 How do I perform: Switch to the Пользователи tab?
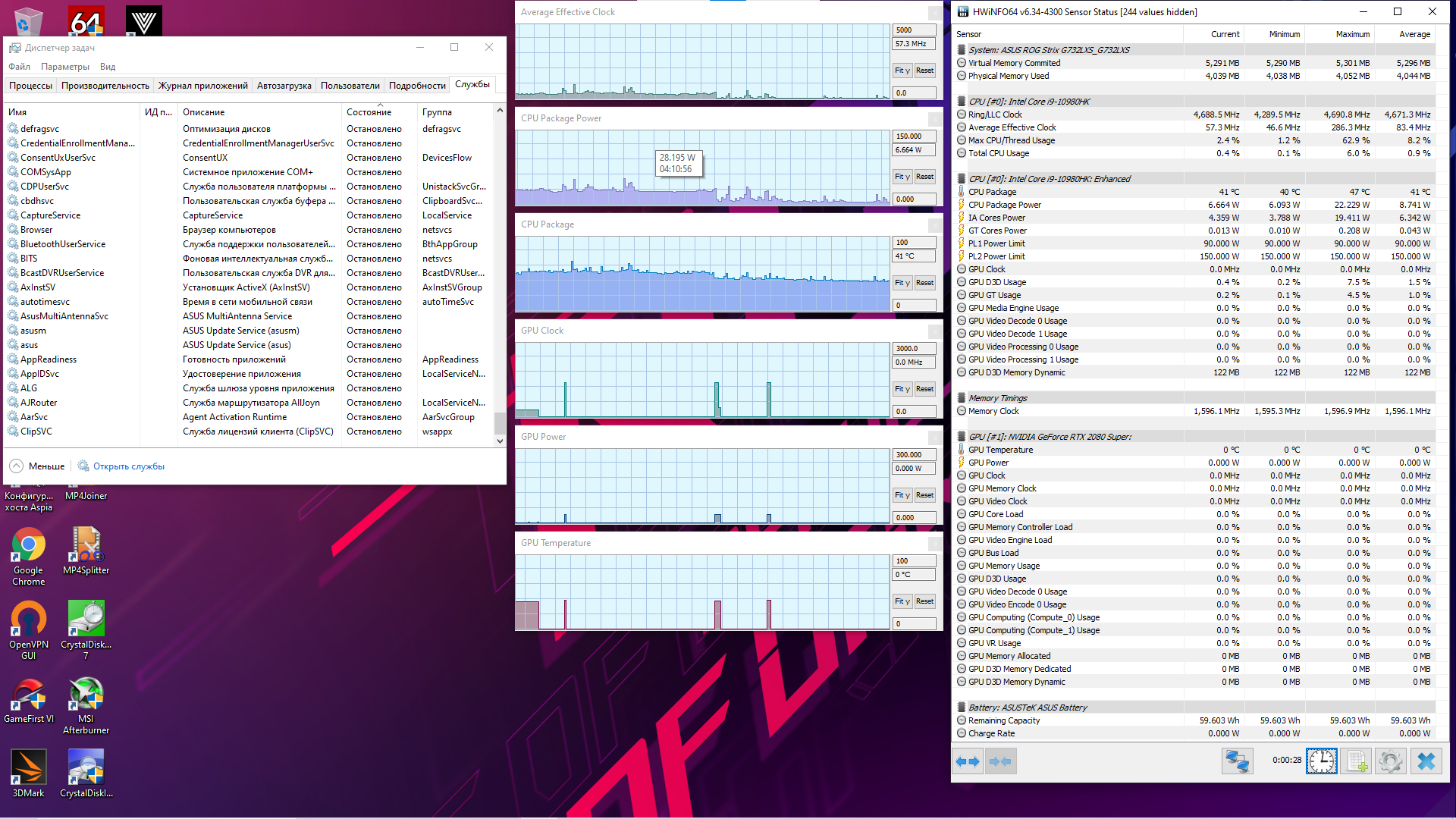click(350, 86)
